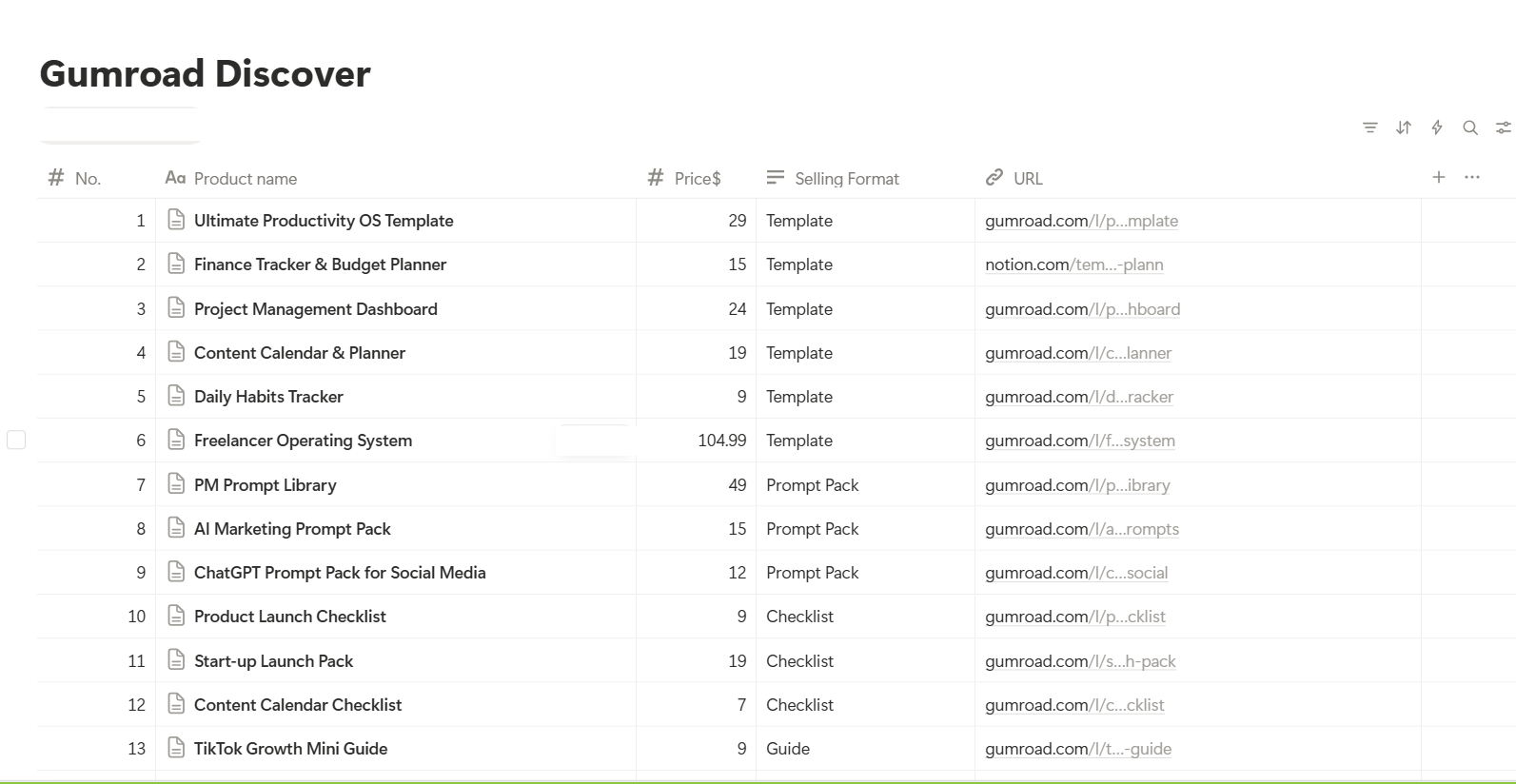Open the Product name column header menu
The height and width of the screenshot is (784, 1516).
396,178
